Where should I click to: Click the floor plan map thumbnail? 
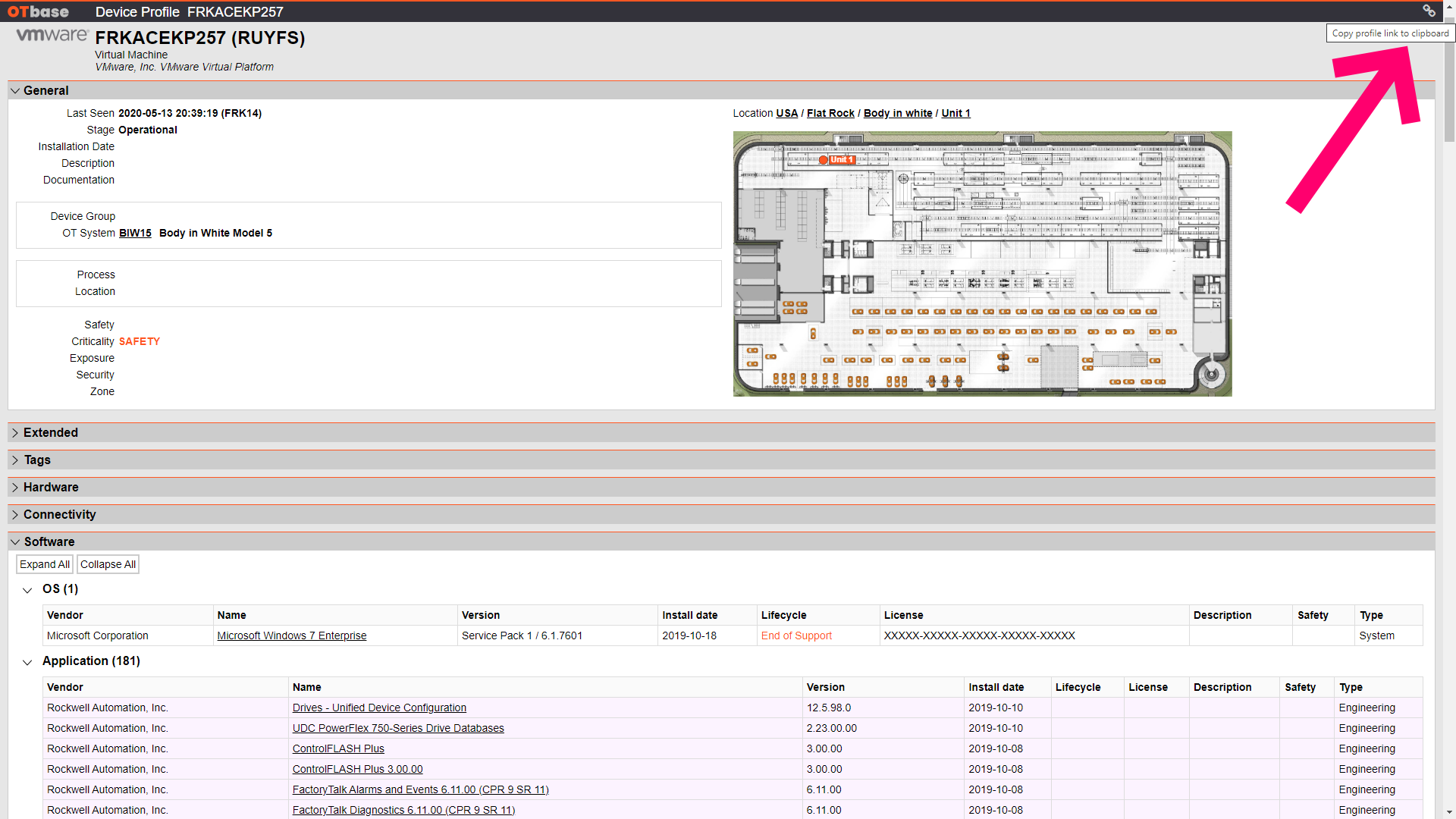click(982, 264)
